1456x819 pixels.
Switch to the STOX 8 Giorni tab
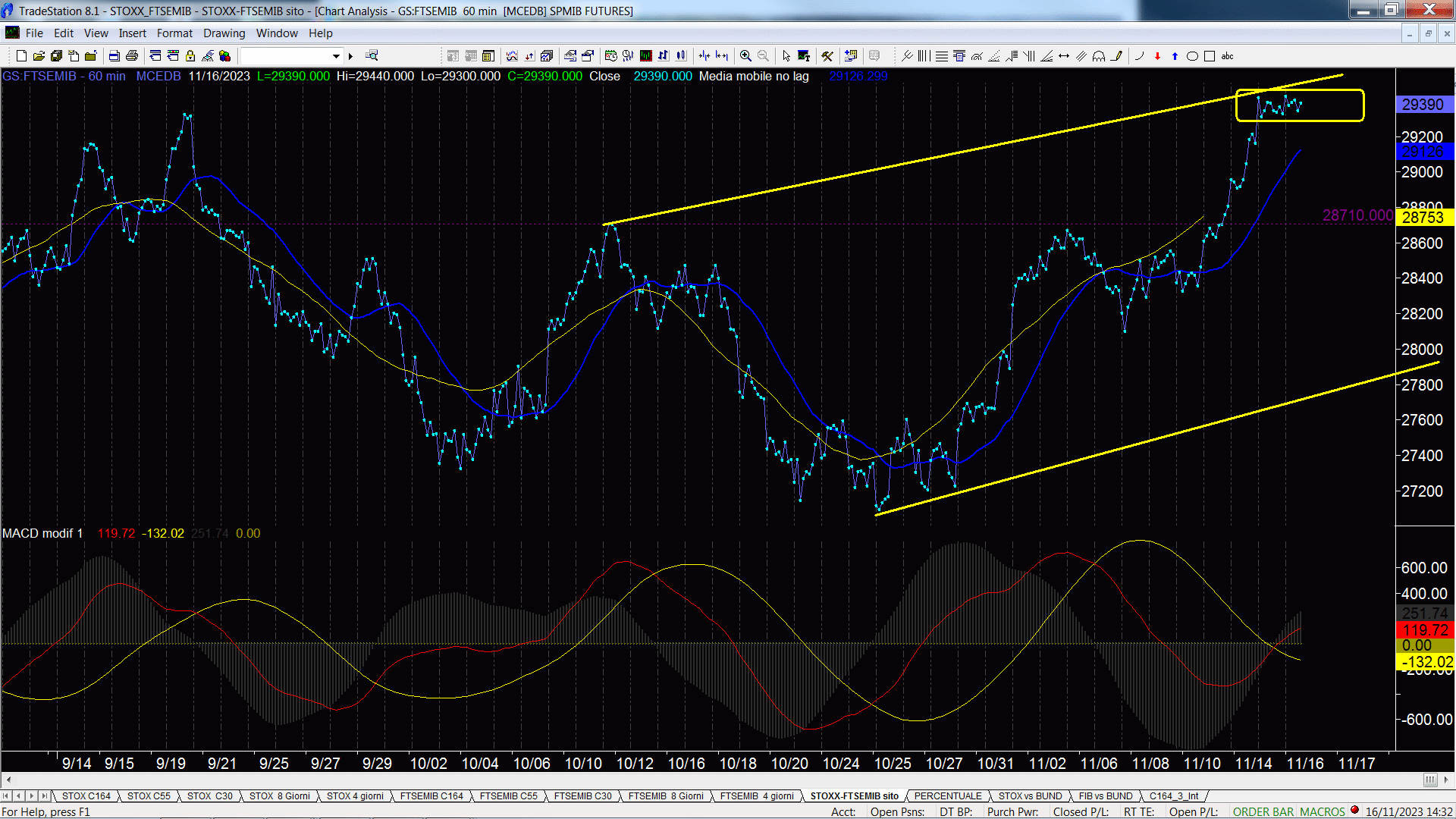click(279, 796)
